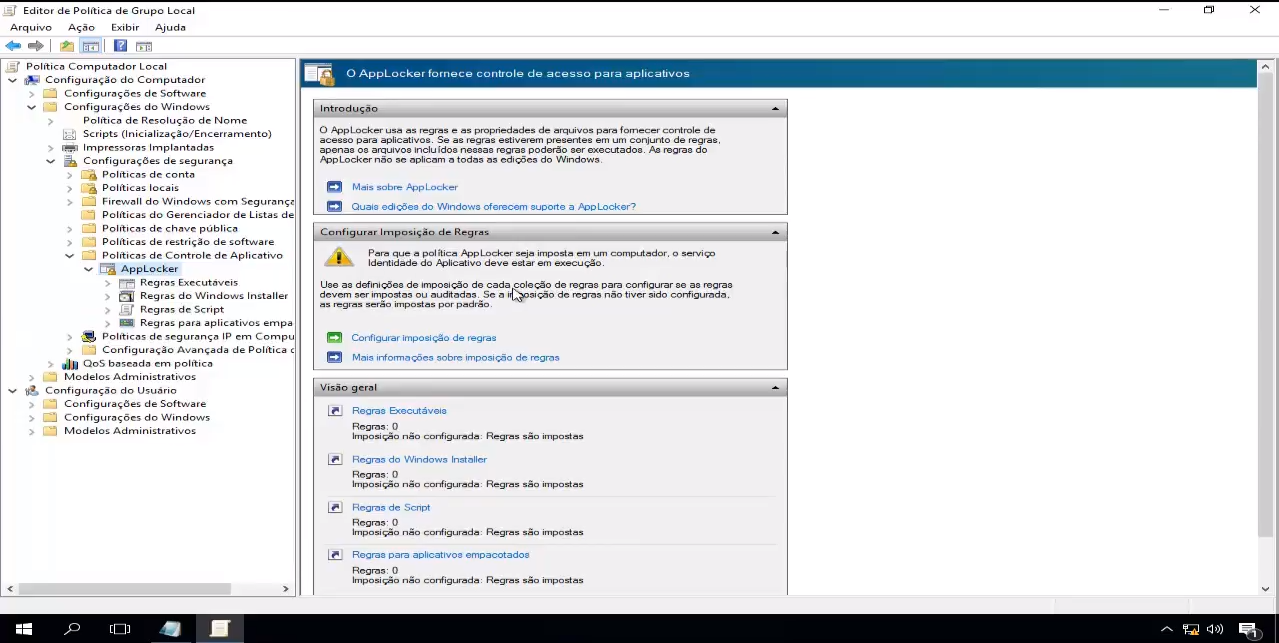Open taskbar search magnifier
This screenshot has width=1279, height=643.
(72, 629)
